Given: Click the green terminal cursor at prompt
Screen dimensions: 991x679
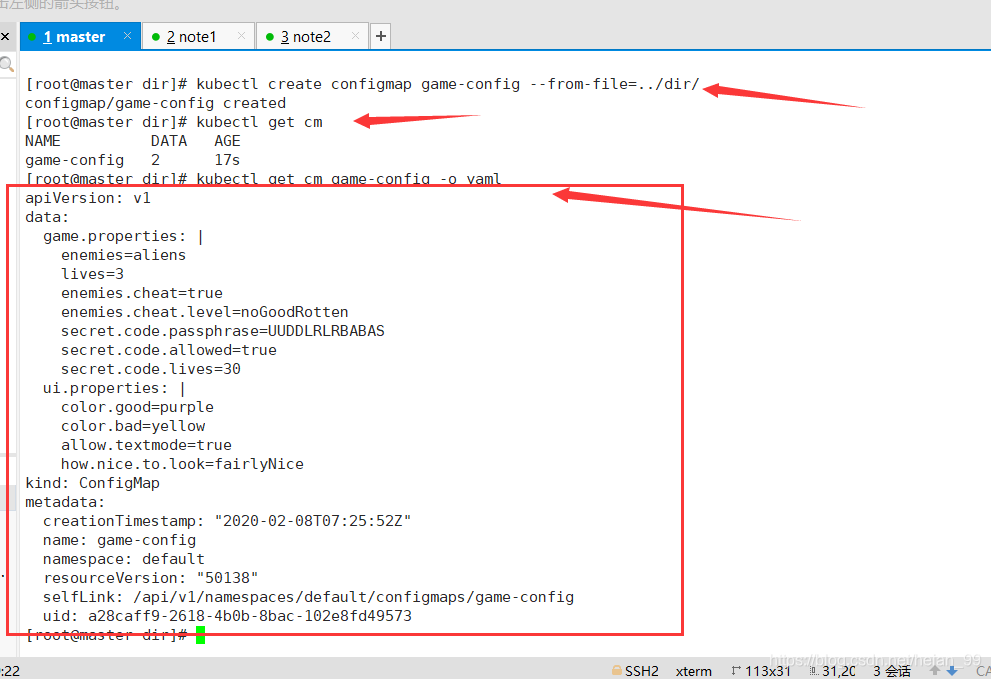Looking at the screenshot, I should 200,635.
